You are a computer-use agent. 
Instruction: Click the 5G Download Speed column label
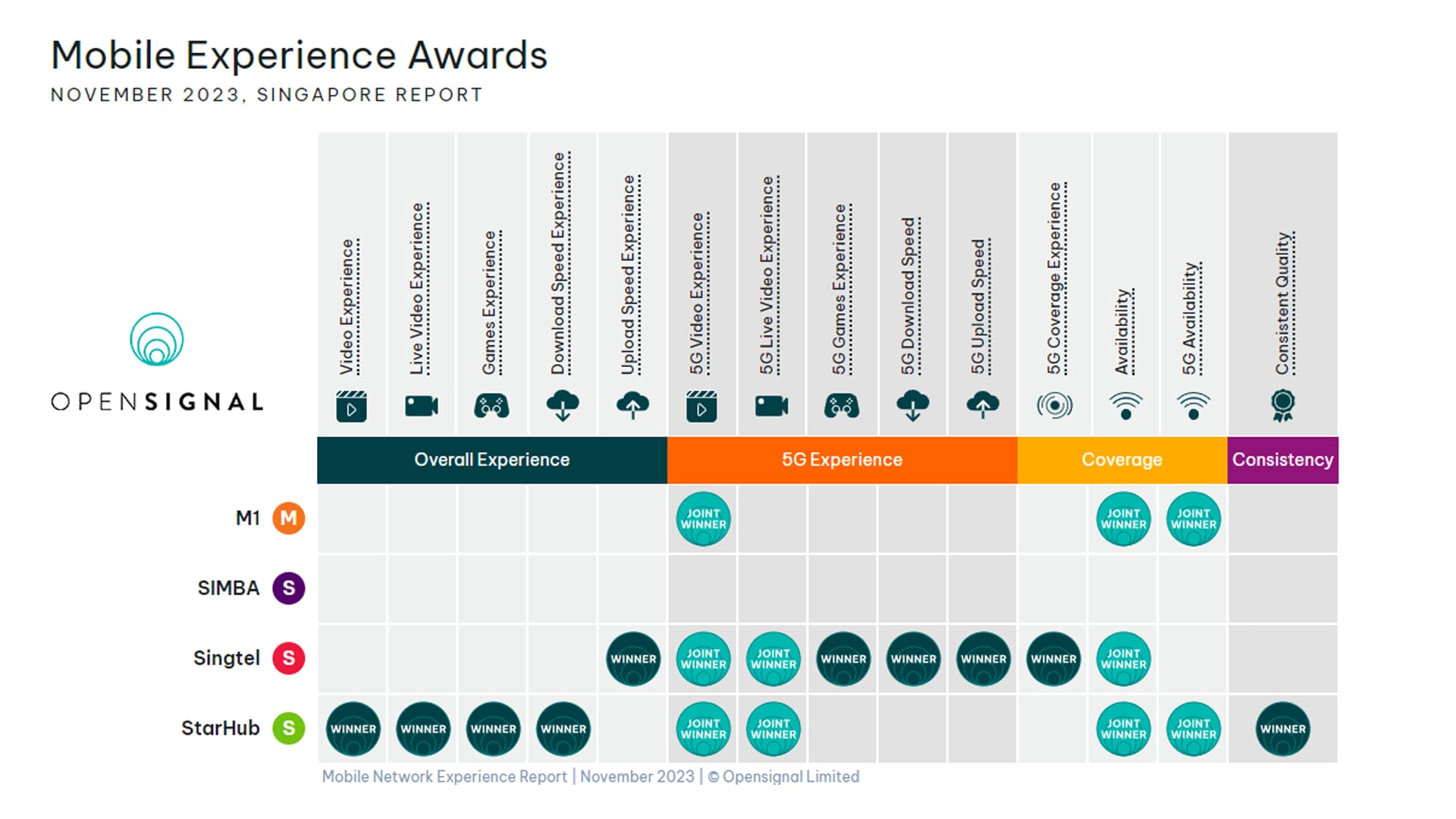pyautogui.click(x=909, y=296)
